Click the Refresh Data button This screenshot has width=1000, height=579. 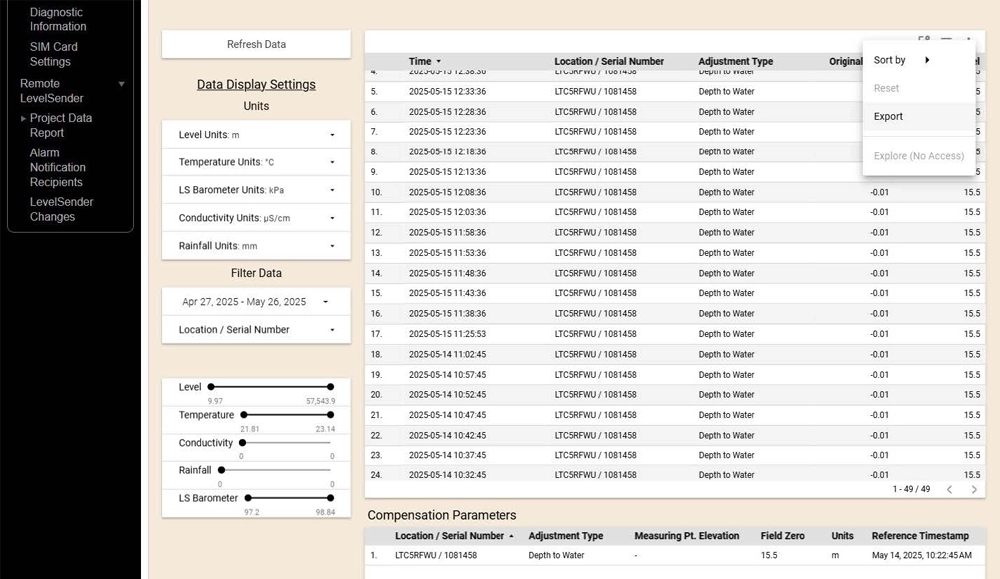coord(255,44)
